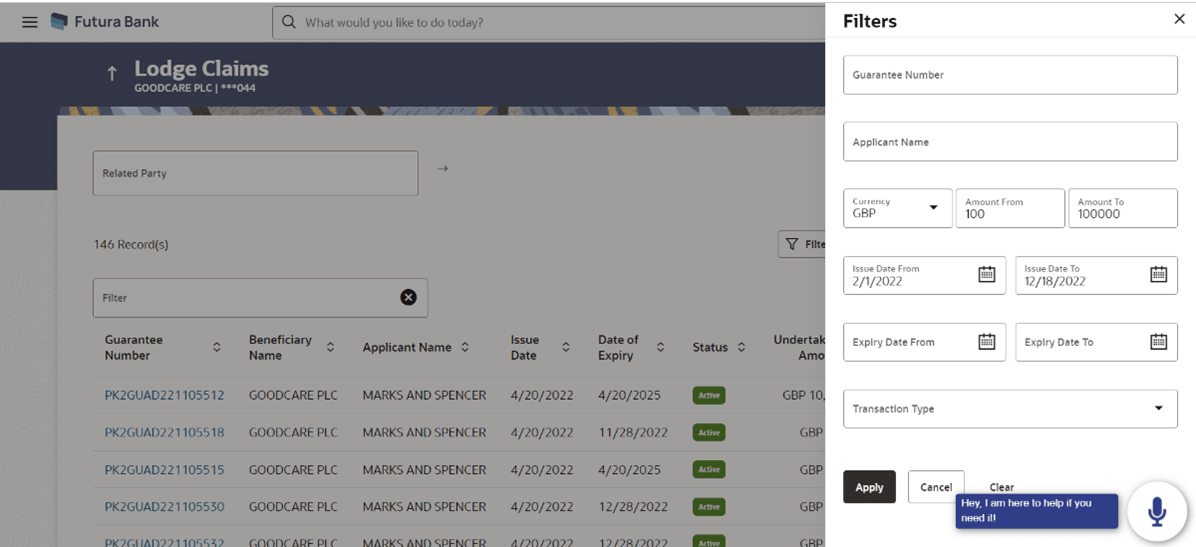Click Date of Expiry 11/28/2022 cell
Image resolution: width=1196 pixels, height=547 pixels.
[633, 433]
